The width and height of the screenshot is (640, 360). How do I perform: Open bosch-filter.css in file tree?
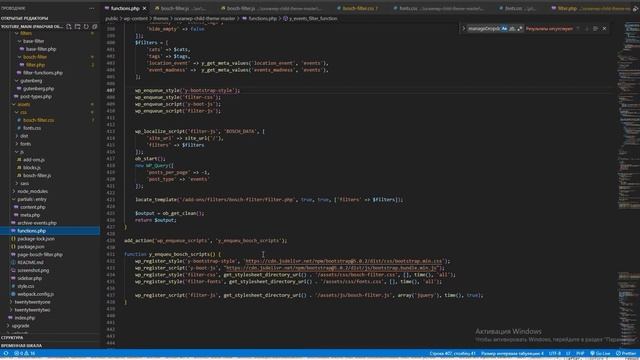36,120
